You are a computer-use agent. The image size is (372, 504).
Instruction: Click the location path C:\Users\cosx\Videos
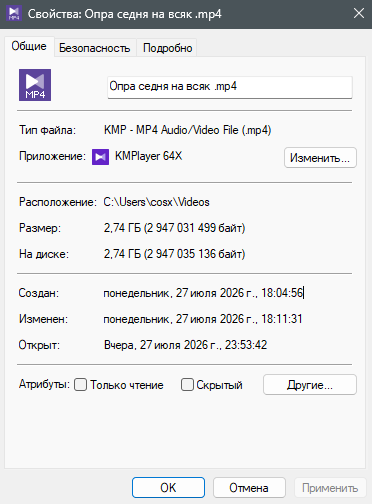click(156, 202)
